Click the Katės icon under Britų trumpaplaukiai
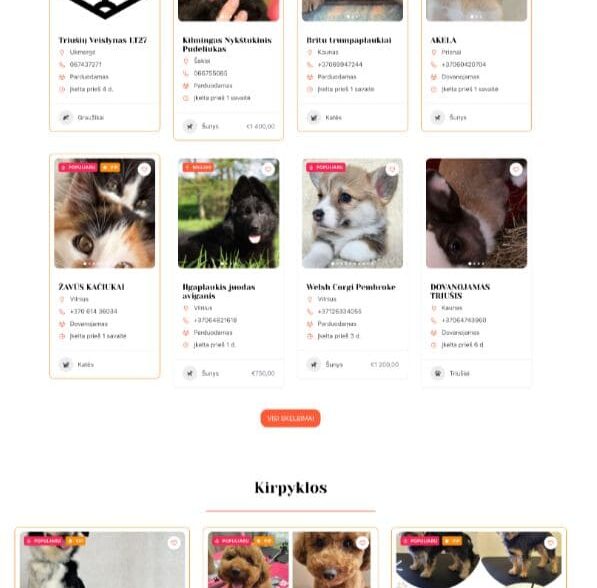Image resolution: width=597 pixels, height=588 pixels. (314, 117)
